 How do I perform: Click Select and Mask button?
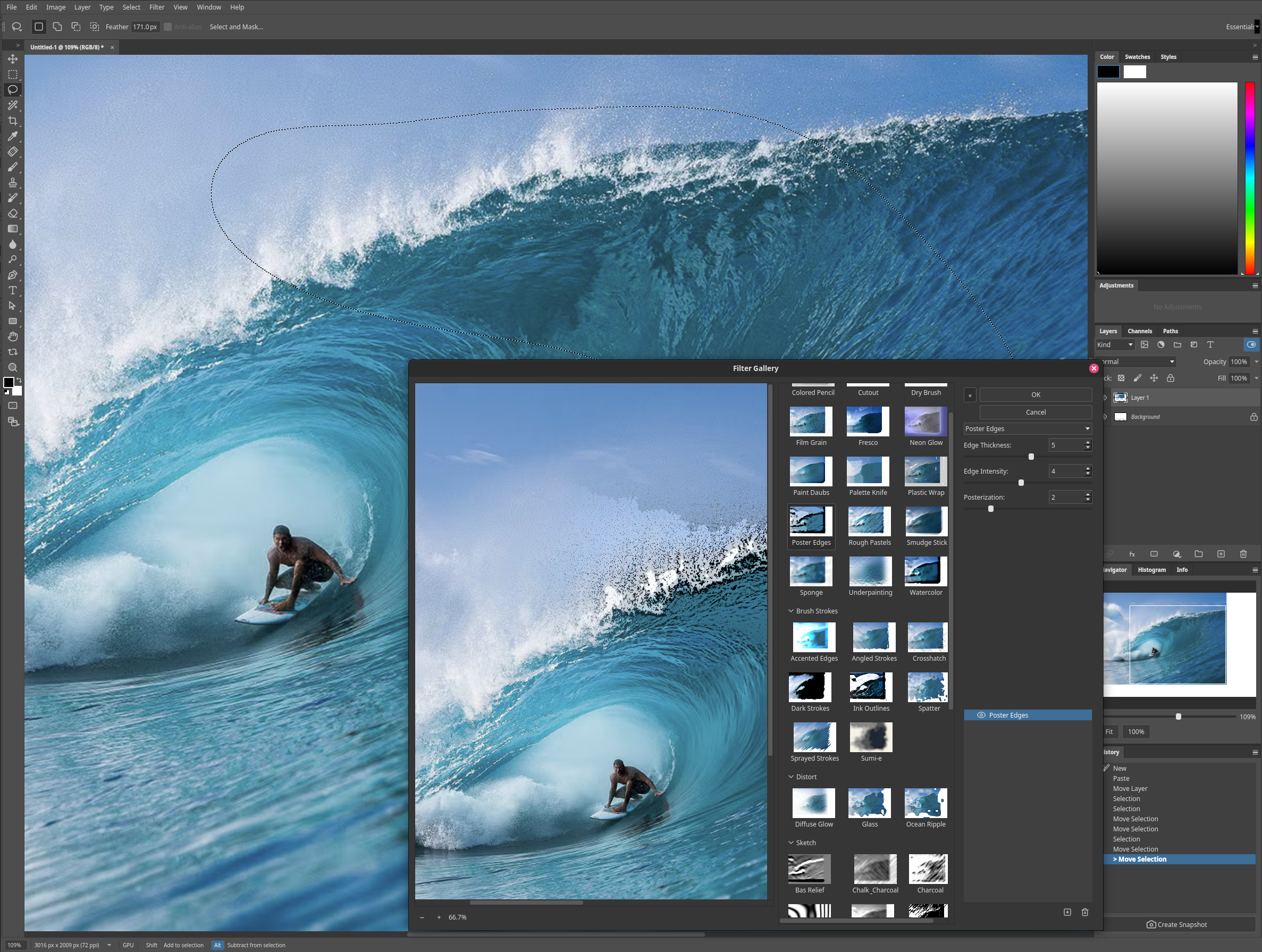[236, 27]
